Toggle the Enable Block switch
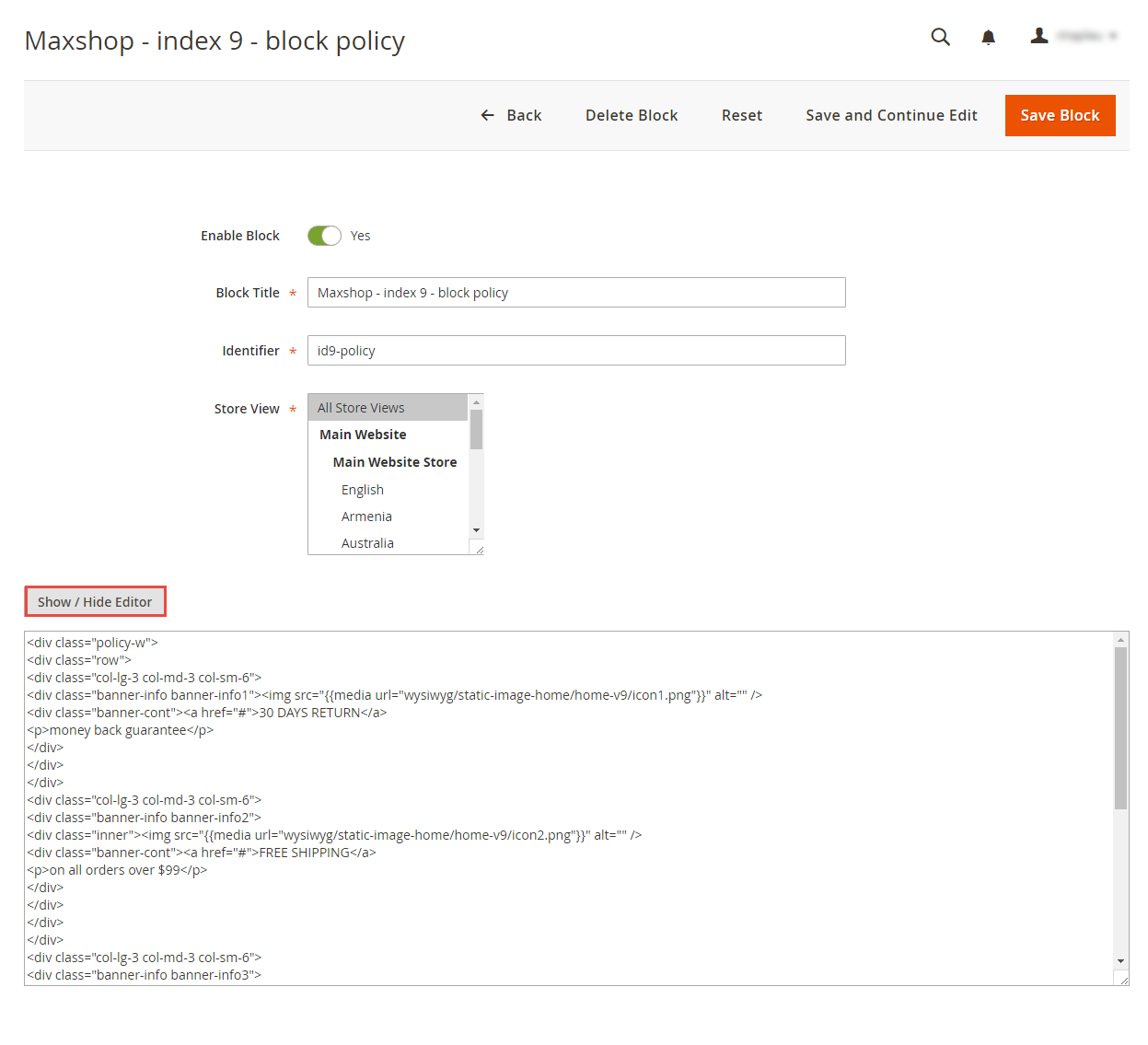Screen dimensions: 1148x1045 pyautogui.click(x=324, y=236)
